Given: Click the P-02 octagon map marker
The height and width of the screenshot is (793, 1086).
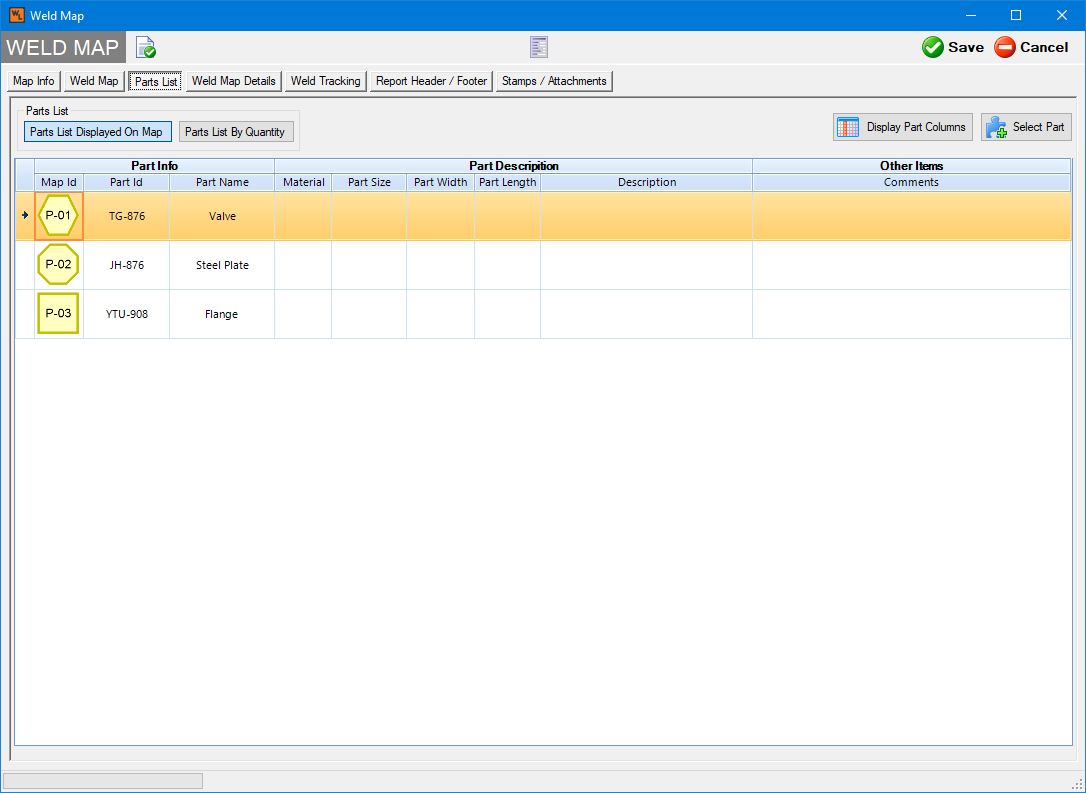Looking at the screenshot, I should (58, 265).
